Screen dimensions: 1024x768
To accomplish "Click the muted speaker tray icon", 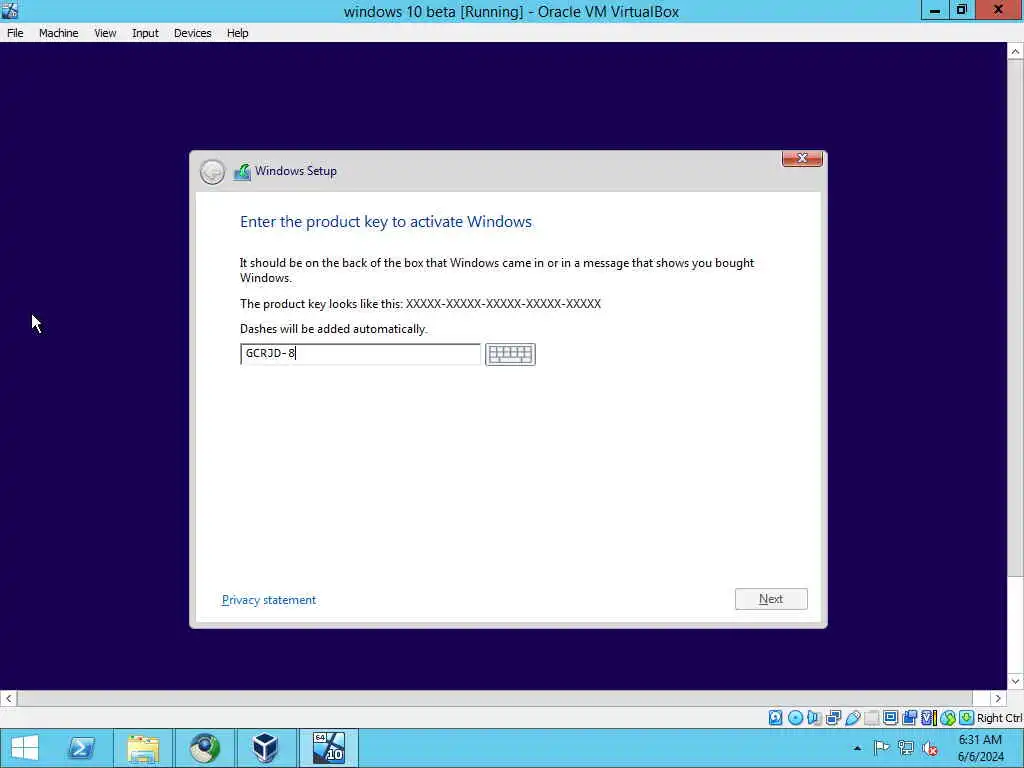I will coord(930,748).
